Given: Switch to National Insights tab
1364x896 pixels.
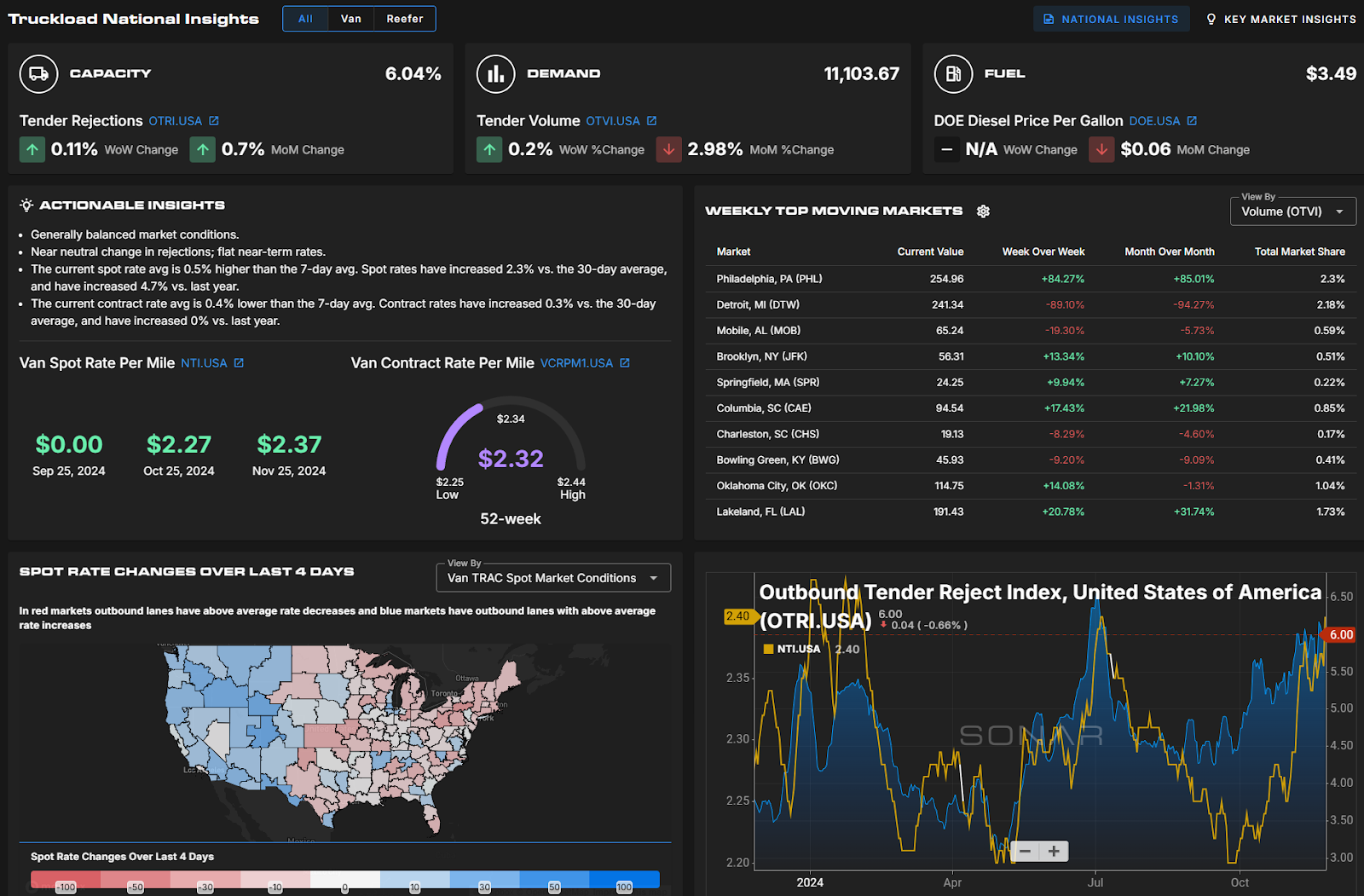Looking at the screenshot, I should [1112, 19].
